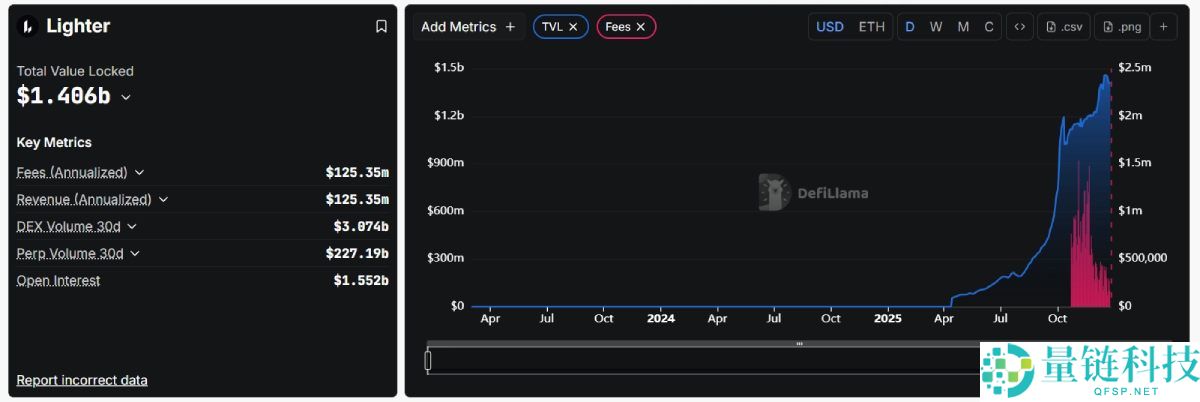Open the embed code icon
This screenshot has width=1200, height=402.
click(x=1019, y=27)
